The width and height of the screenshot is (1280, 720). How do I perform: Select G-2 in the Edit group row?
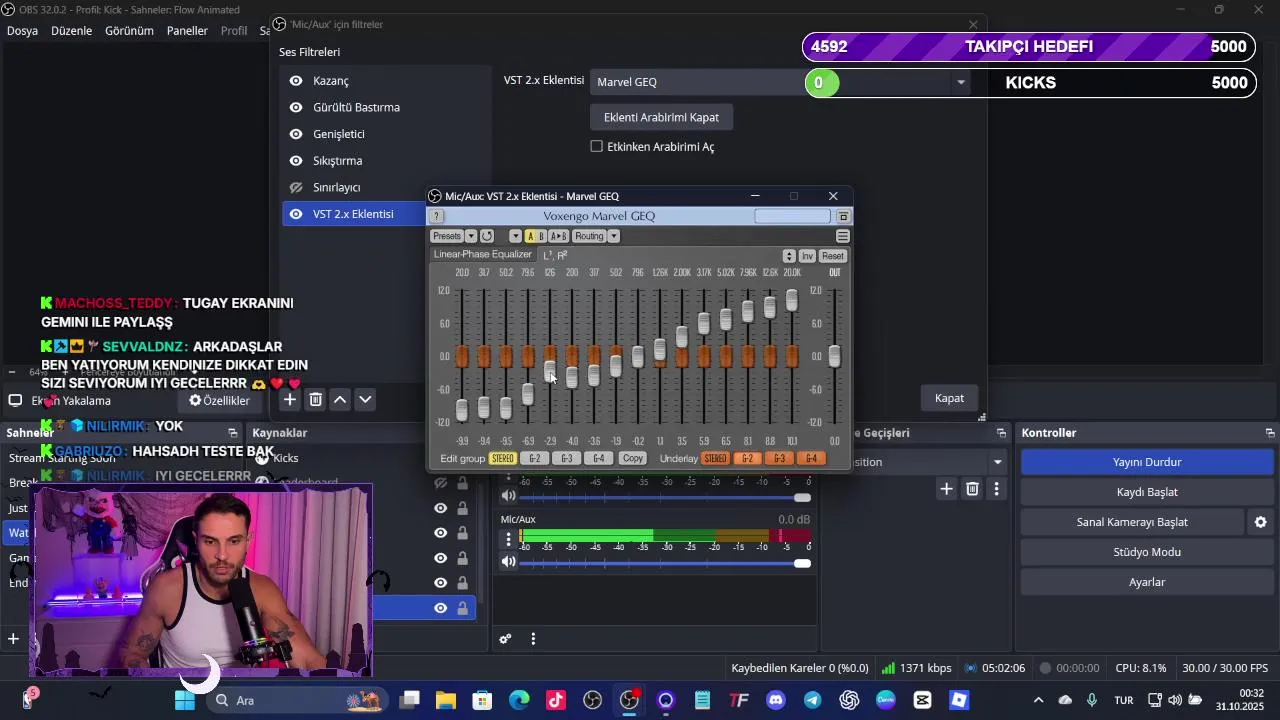535,459
